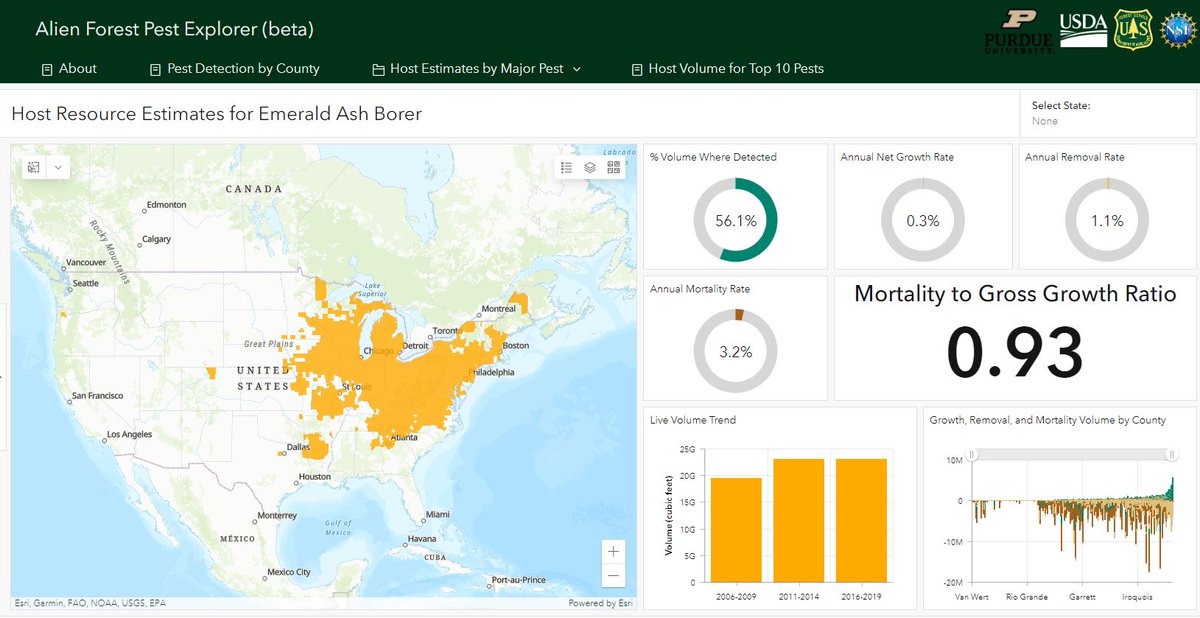The height and width of the screenshot is (618, 1200).
Task: Open the basemap gallery grid icon
Action: click(613, 167)
